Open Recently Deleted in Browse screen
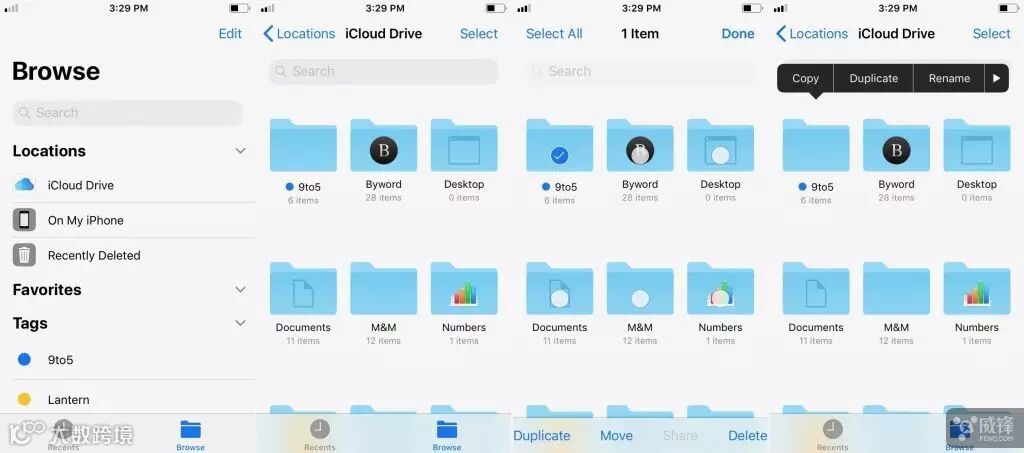The image size is (1024, 453). click(127, 255)
